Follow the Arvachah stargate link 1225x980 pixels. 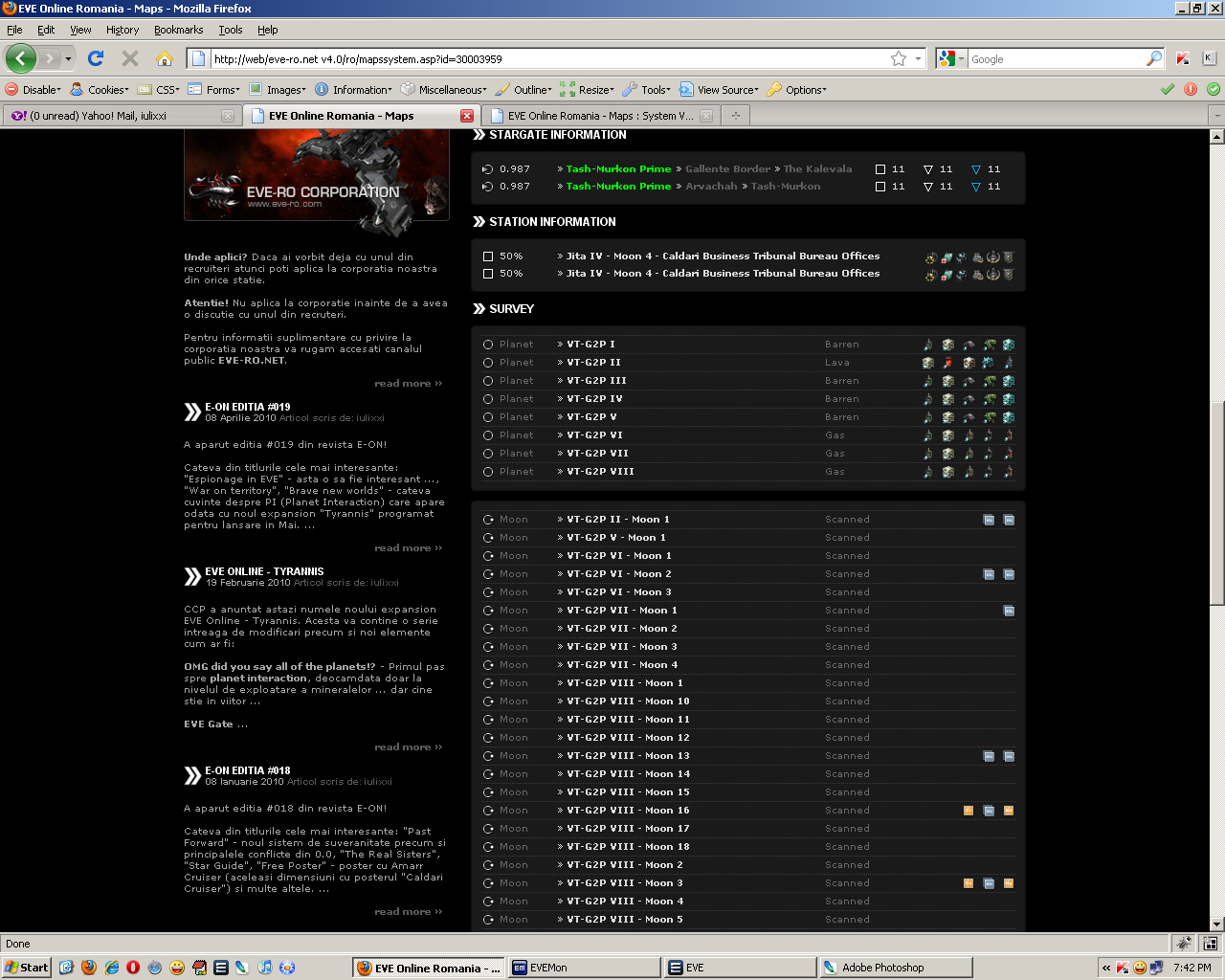[x=711, y=187]
